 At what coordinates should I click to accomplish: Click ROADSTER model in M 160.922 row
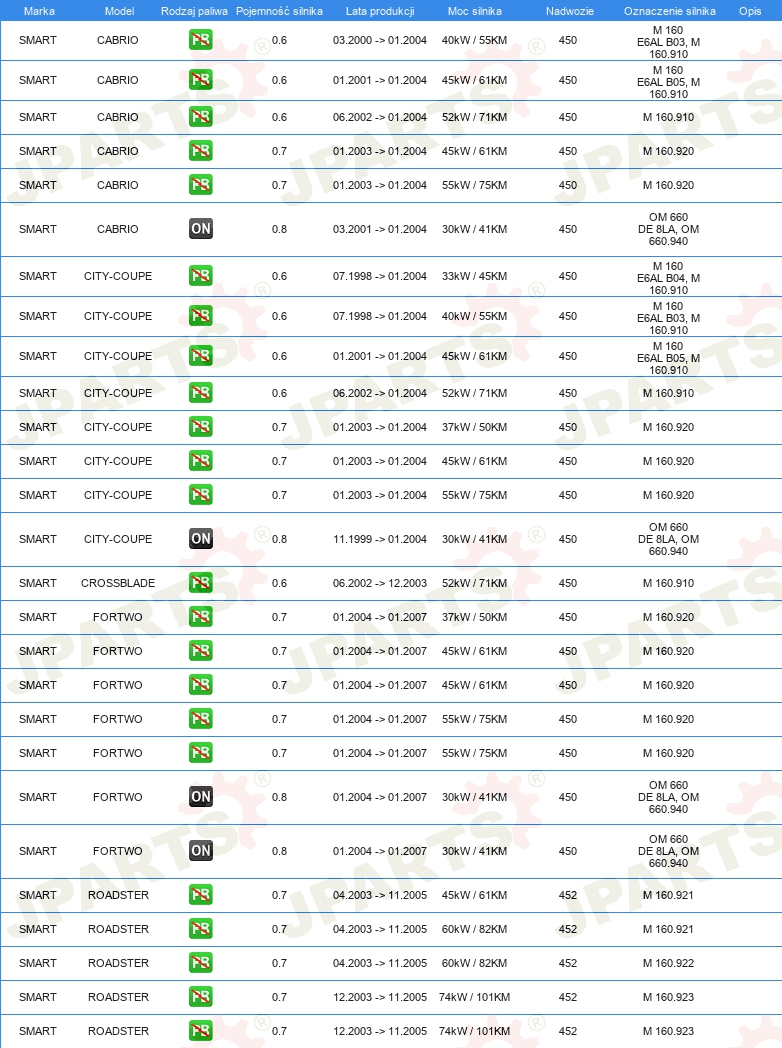(118, 963)
